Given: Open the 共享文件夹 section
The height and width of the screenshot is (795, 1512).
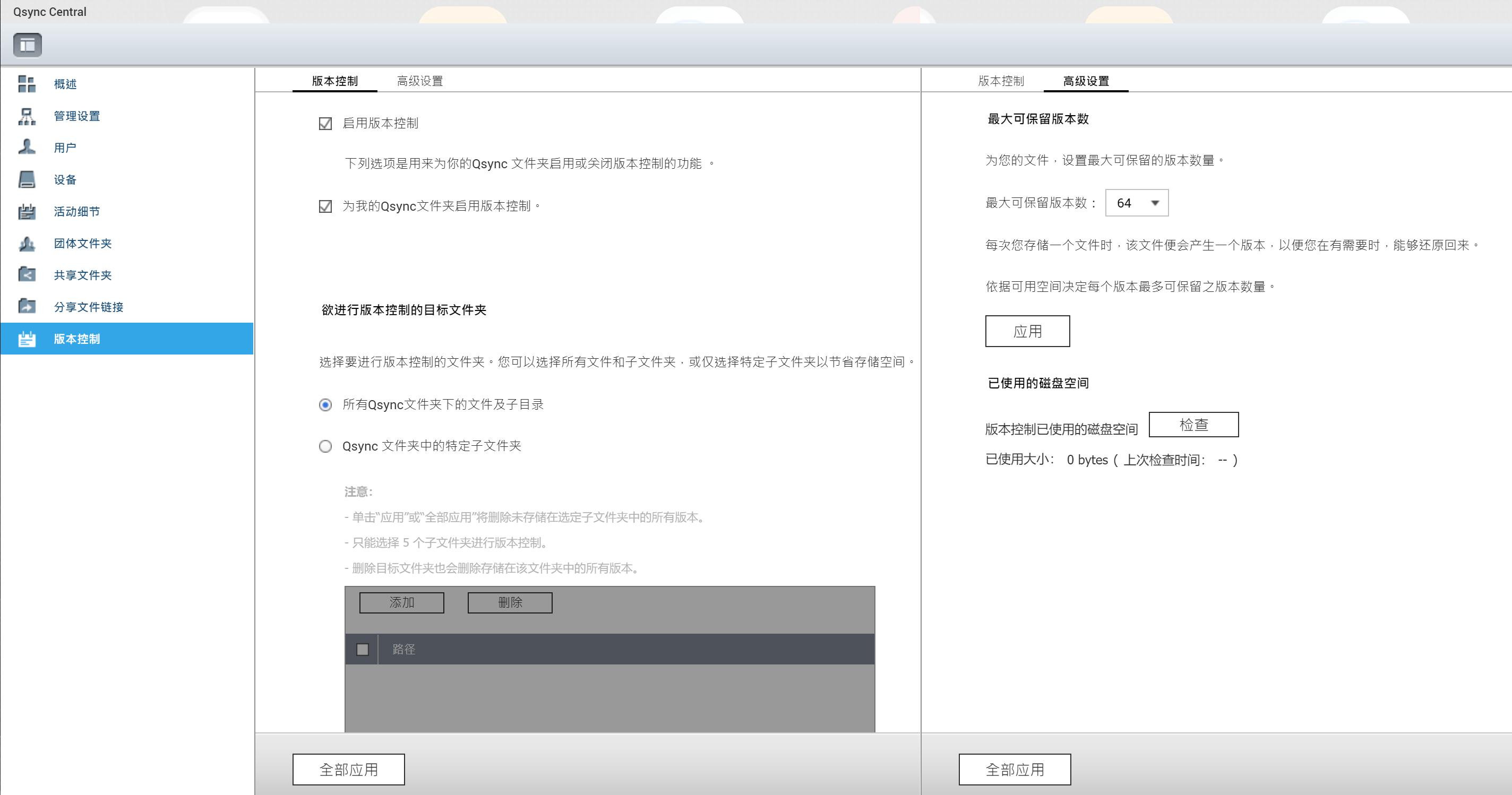Looking at the screenshot, I should point(81,274).
